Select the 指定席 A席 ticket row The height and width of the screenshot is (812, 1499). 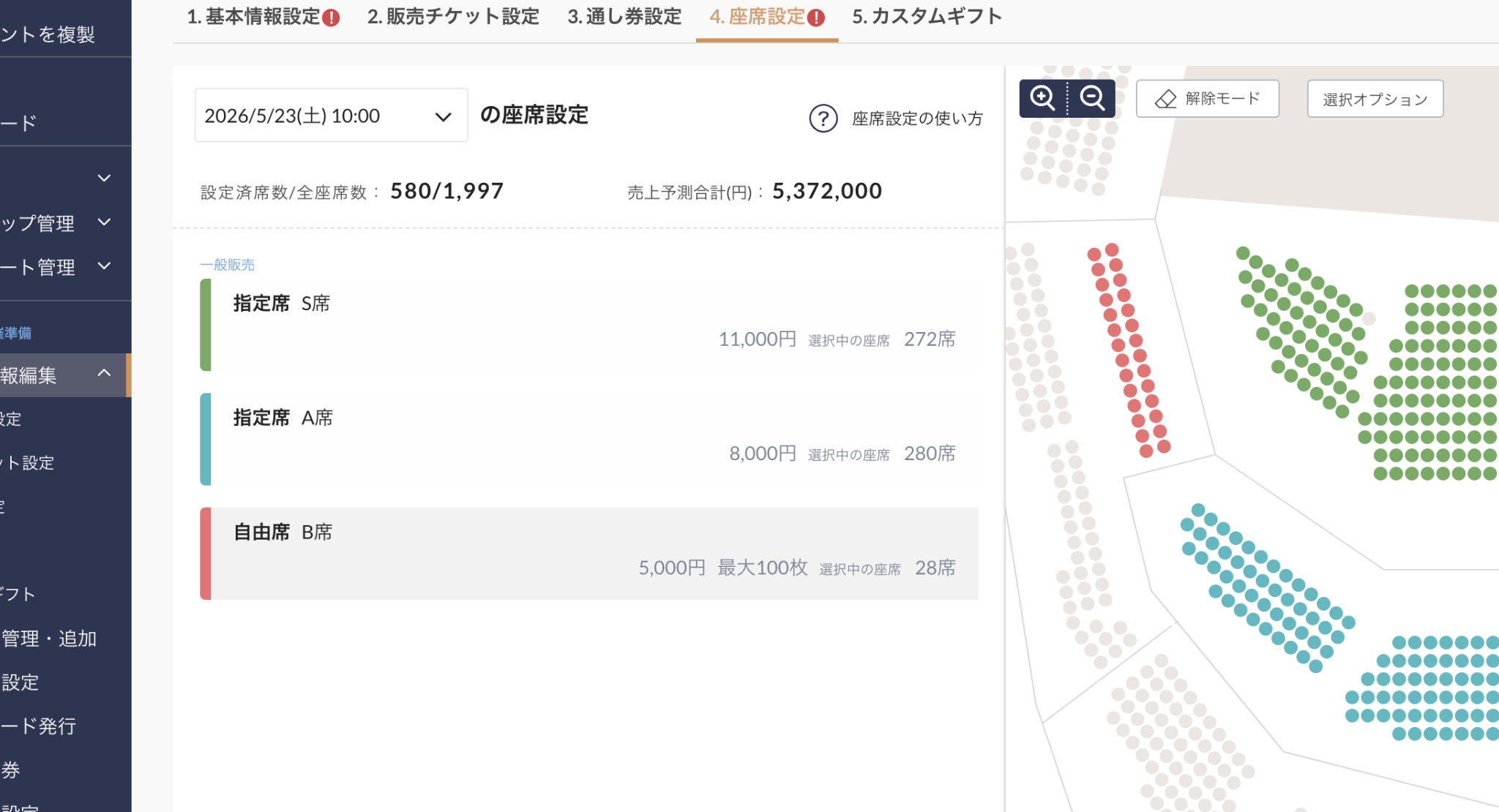pyautogui.click(x=588, y=439)
